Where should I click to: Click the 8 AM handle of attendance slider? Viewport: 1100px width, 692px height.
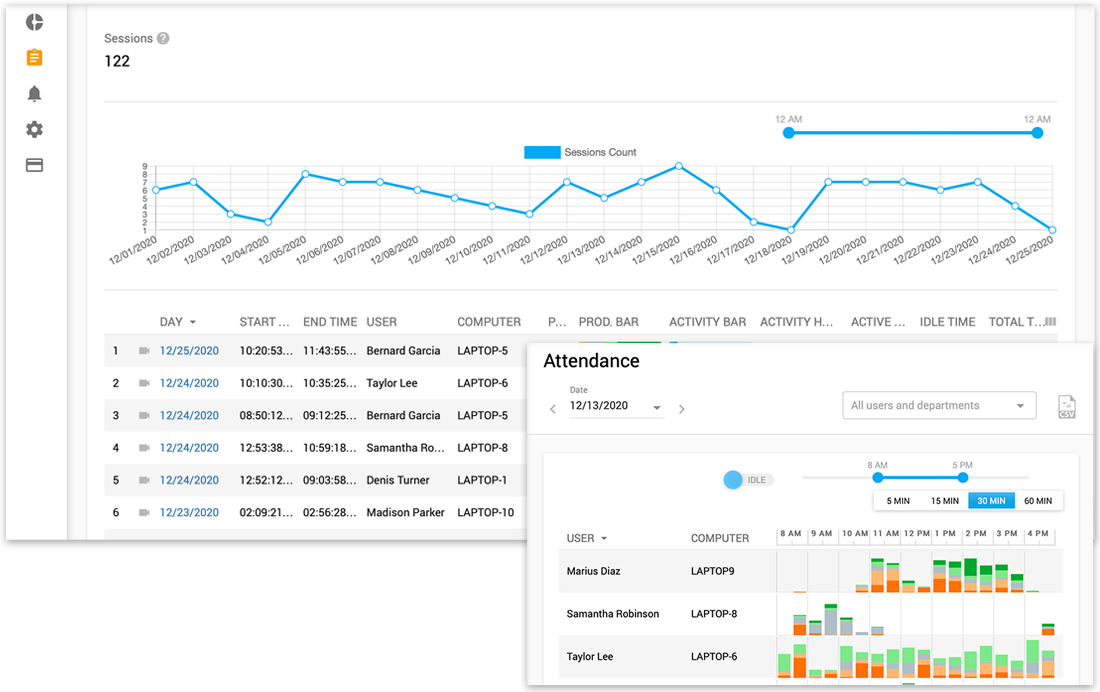878,477
